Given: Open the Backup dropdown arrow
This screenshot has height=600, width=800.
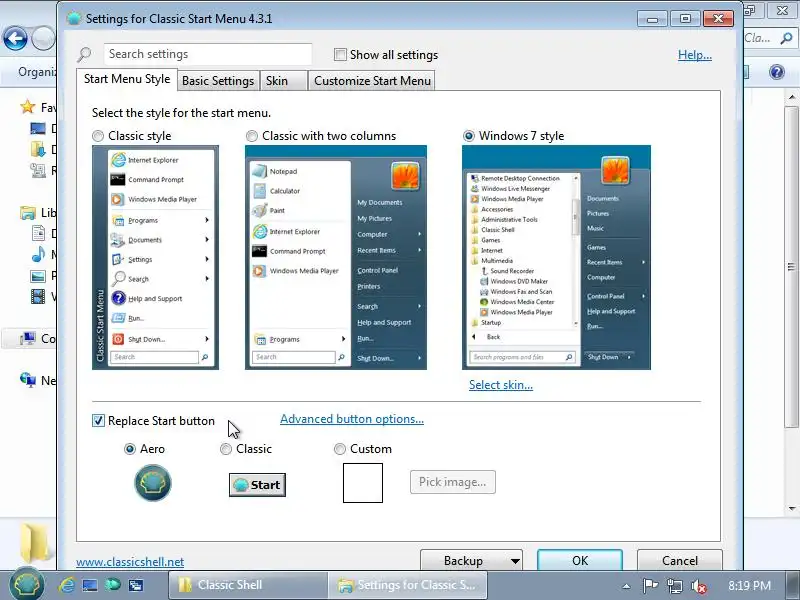Looking at the screenshot, I should pyautogui.click(x=515, y=561).
